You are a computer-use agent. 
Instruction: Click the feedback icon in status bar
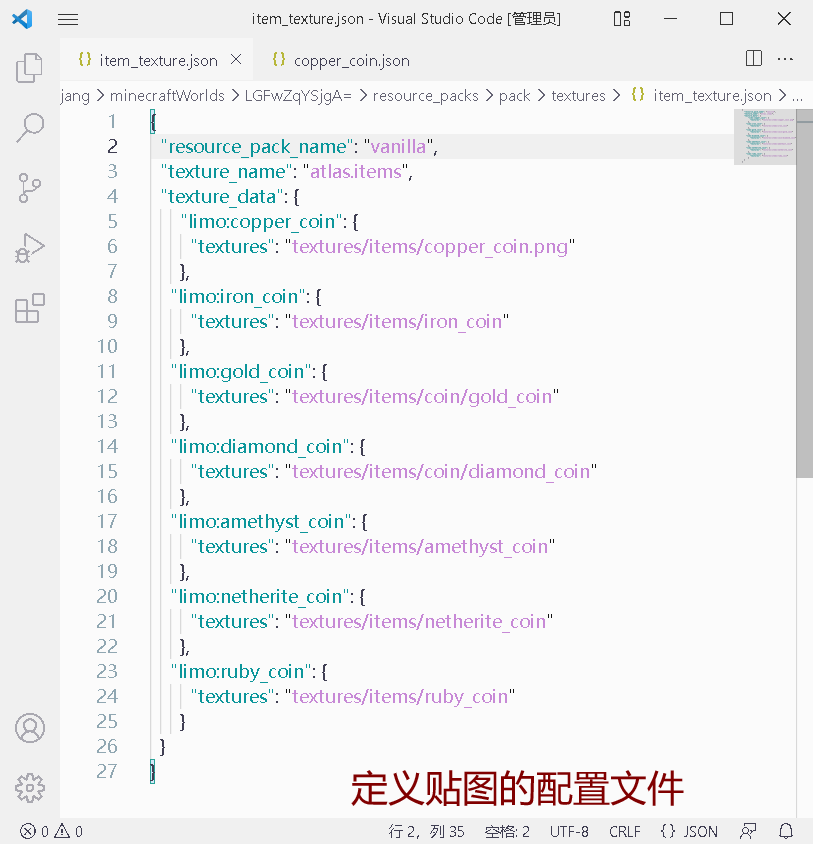748,831
